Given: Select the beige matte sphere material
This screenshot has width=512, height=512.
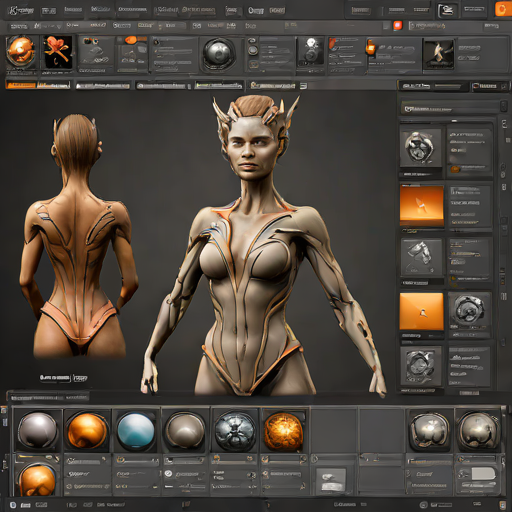Looking at the screenshot, I should click(185, 431).
